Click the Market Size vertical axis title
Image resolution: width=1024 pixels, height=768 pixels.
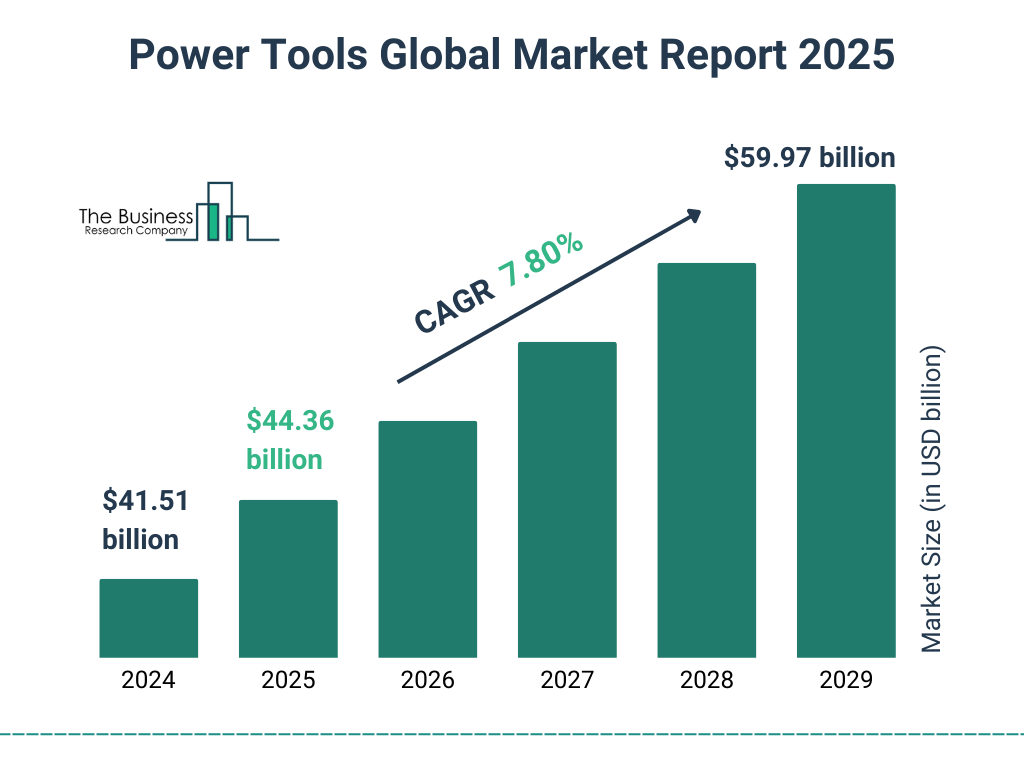932,500
